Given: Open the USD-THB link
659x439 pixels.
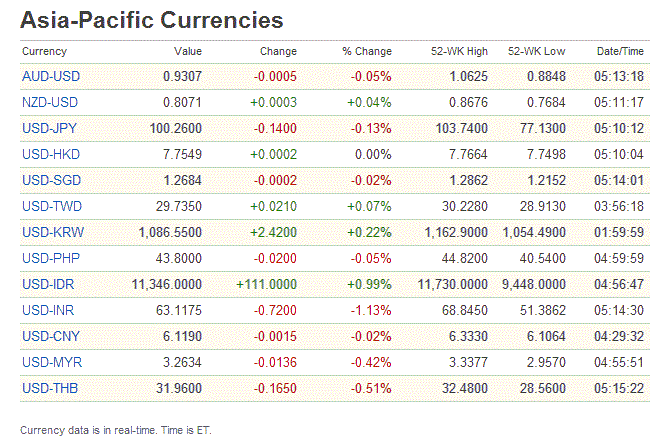Looking at the screenshot, I should [49, 389].
